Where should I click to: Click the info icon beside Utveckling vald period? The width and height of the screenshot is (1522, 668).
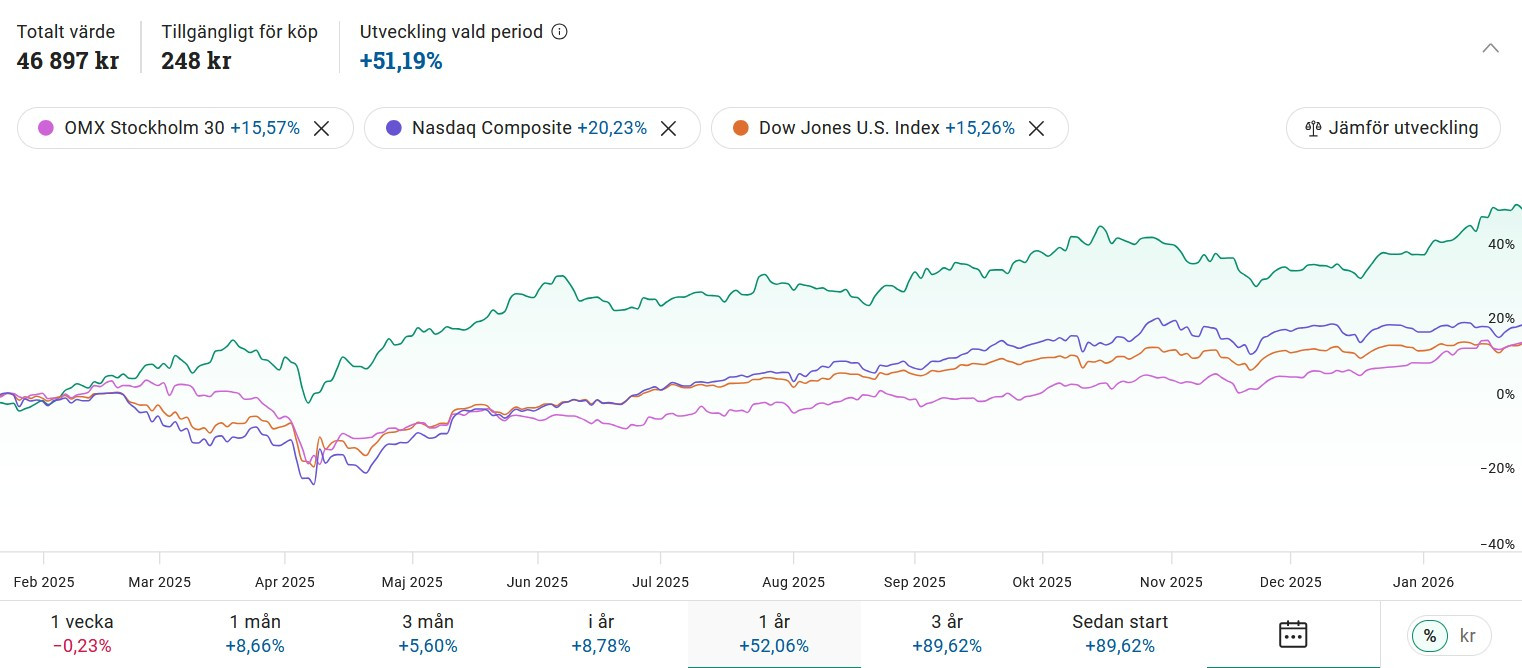pyautogui.click(x=560, y=32)
